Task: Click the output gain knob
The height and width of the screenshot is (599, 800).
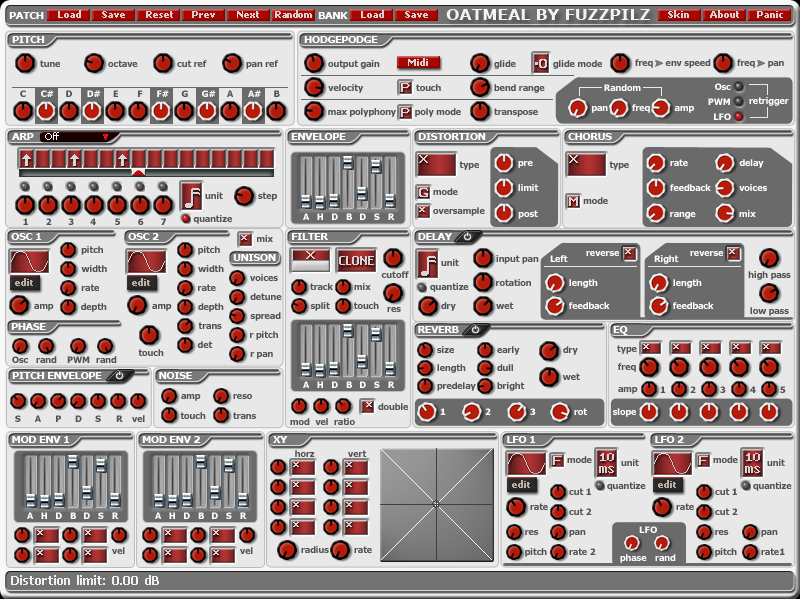Action: 314,63
